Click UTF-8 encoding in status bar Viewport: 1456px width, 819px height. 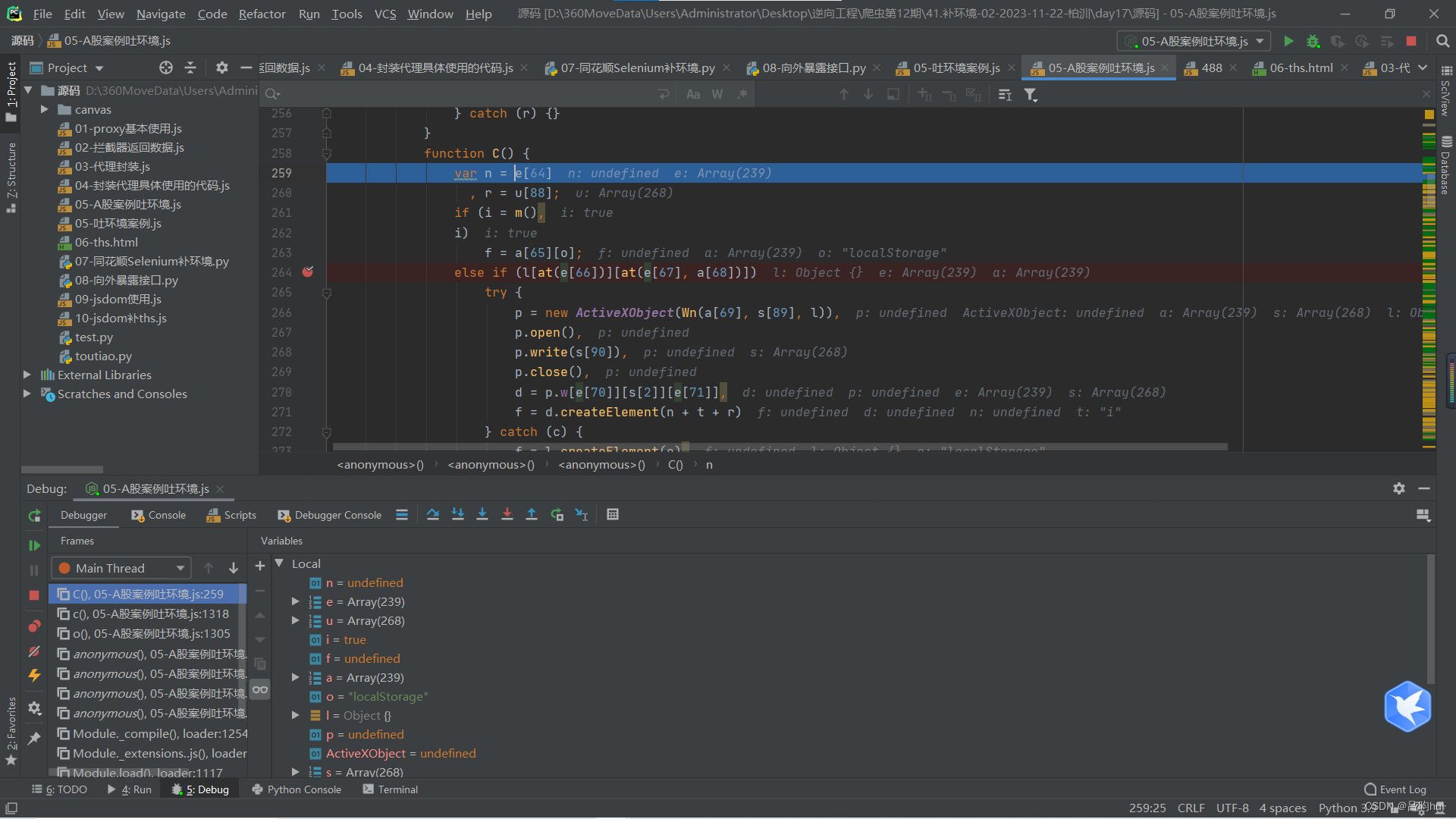pos(1232,808)
